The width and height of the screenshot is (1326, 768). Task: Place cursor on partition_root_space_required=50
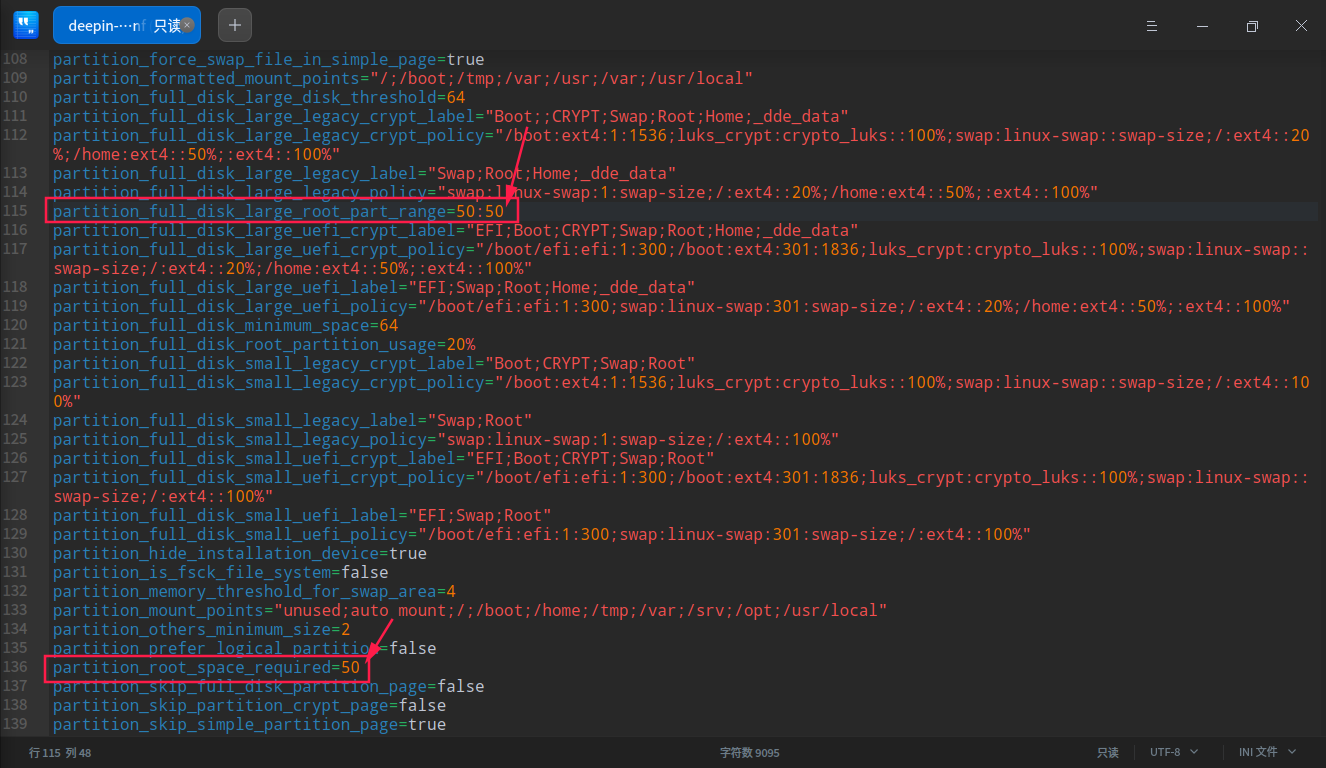coord(207,667)
